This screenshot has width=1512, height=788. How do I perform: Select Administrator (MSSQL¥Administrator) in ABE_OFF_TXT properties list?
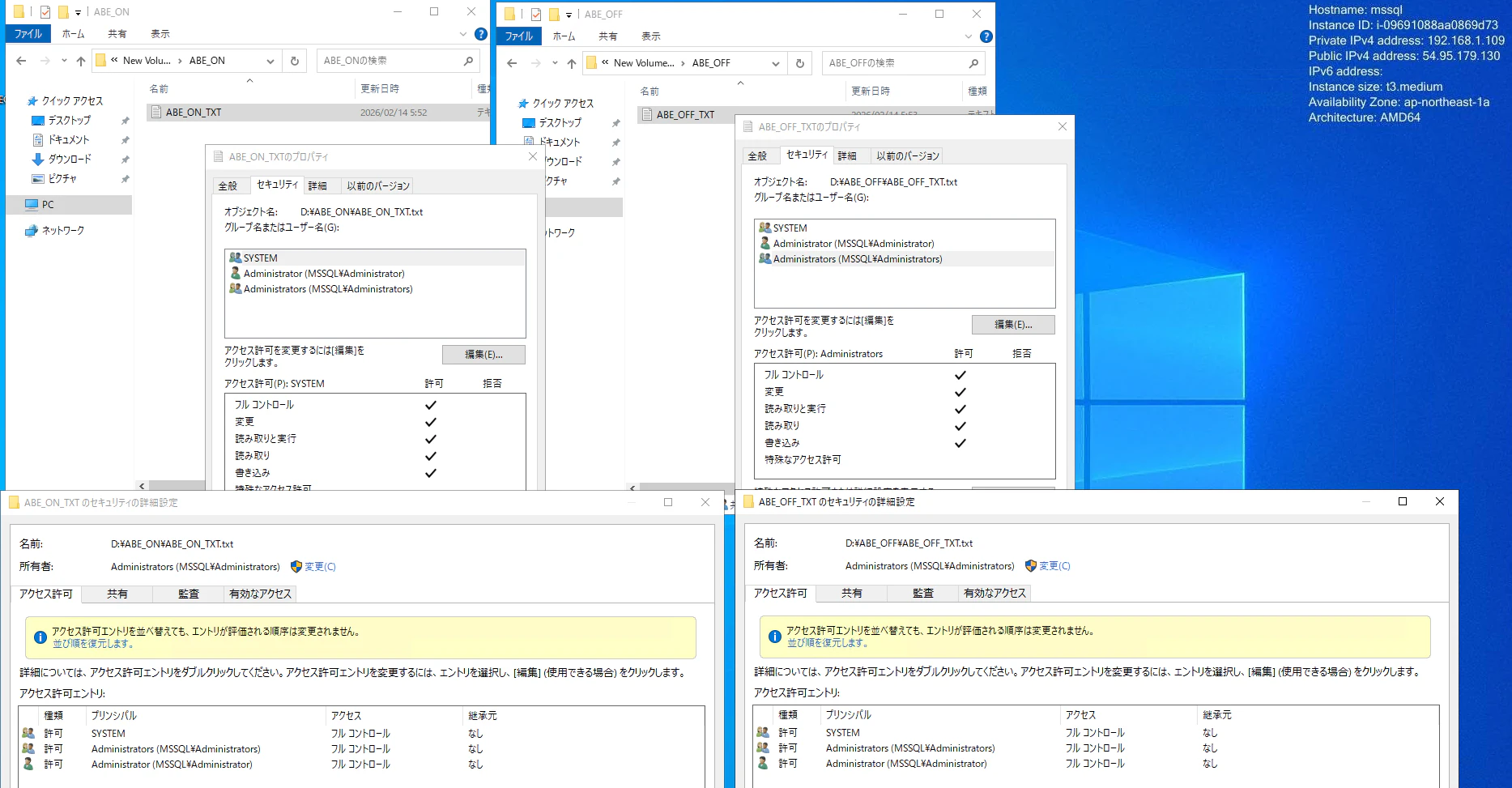[x=905, y=244]
